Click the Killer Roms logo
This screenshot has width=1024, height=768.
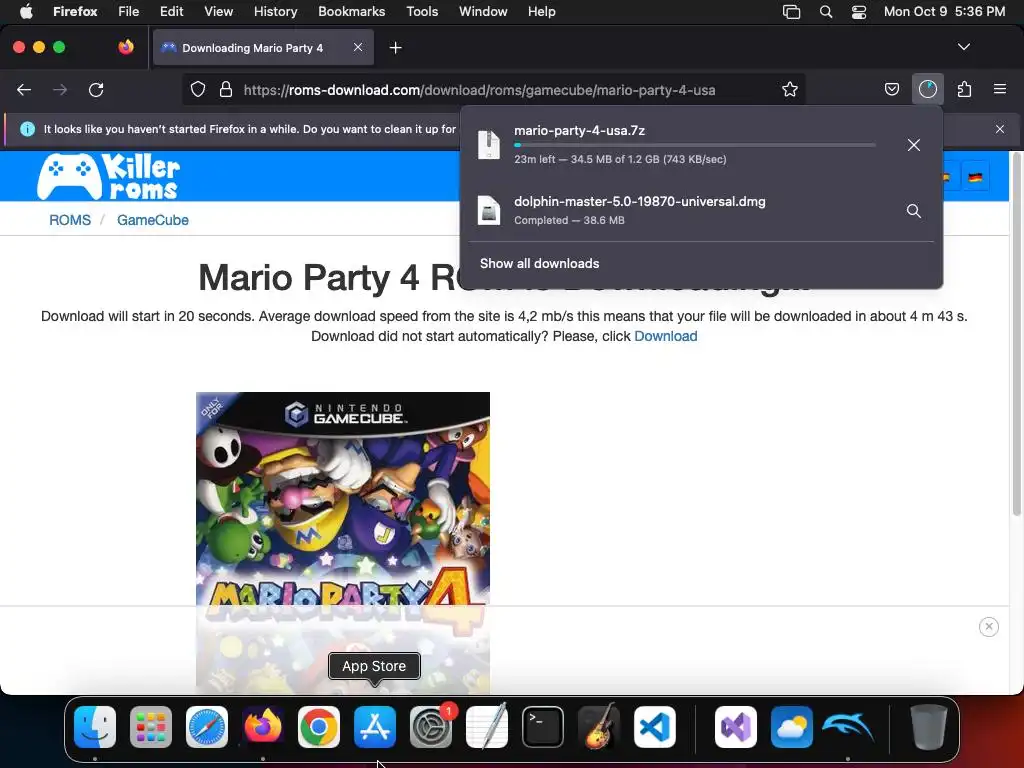[108, 176]
